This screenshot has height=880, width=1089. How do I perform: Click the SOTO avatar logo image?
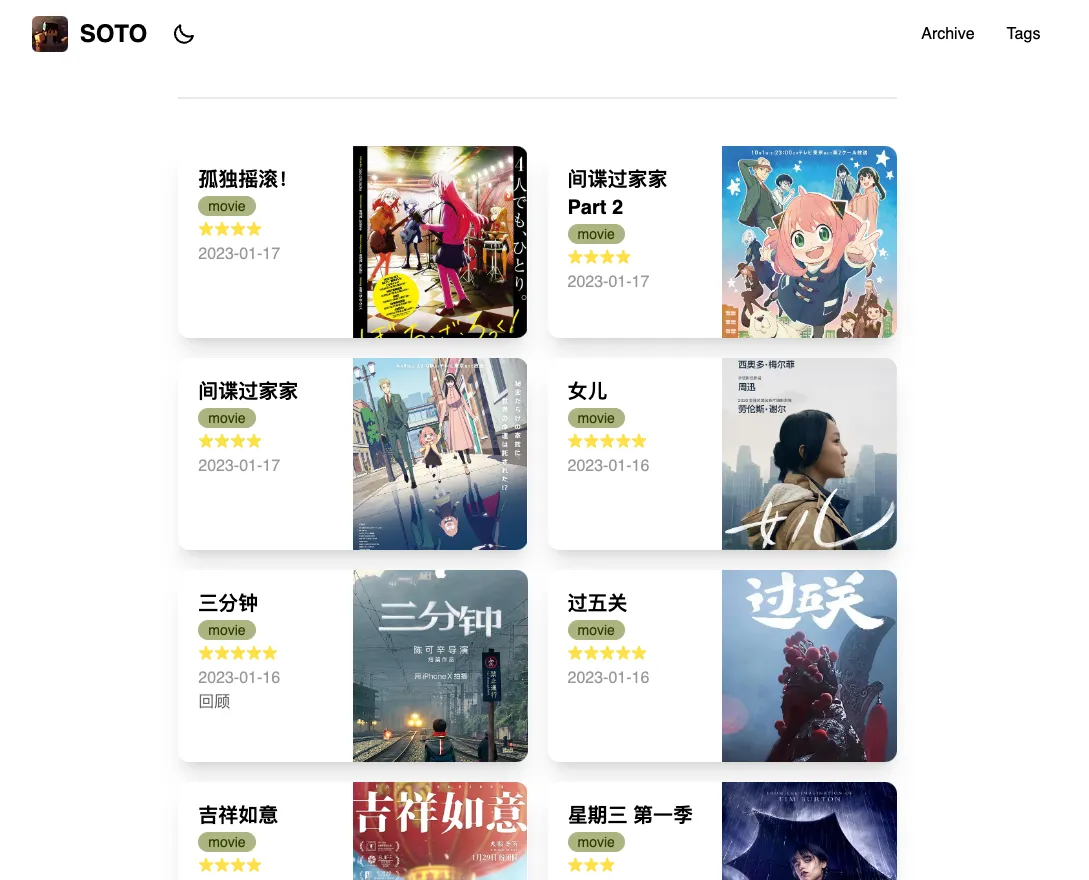point(50,34)
